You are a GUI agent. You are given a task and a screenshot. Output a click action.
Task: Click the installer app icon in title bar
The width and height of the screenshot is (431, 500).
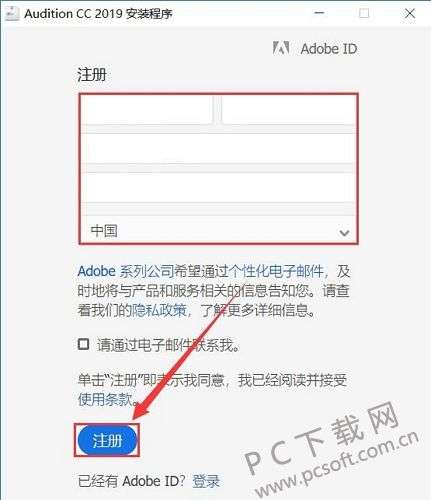(12, 13)
